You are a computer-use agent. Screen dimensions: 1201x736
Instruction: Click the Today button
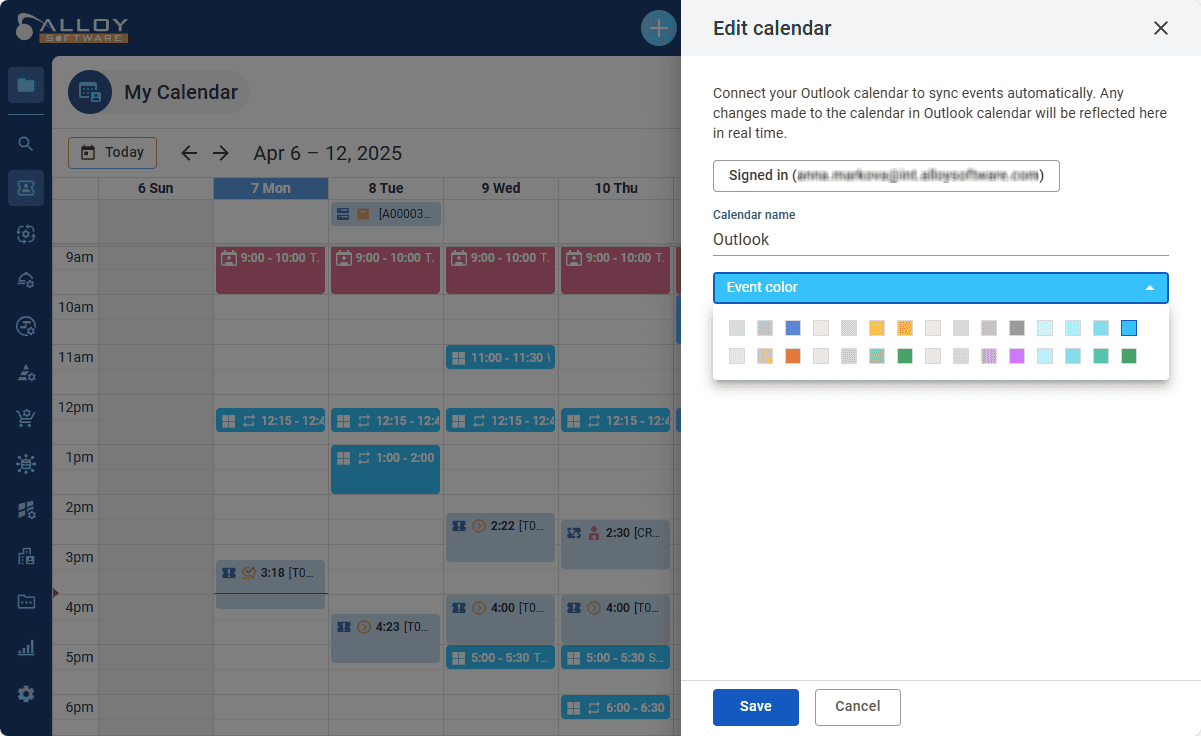[112, 152]
